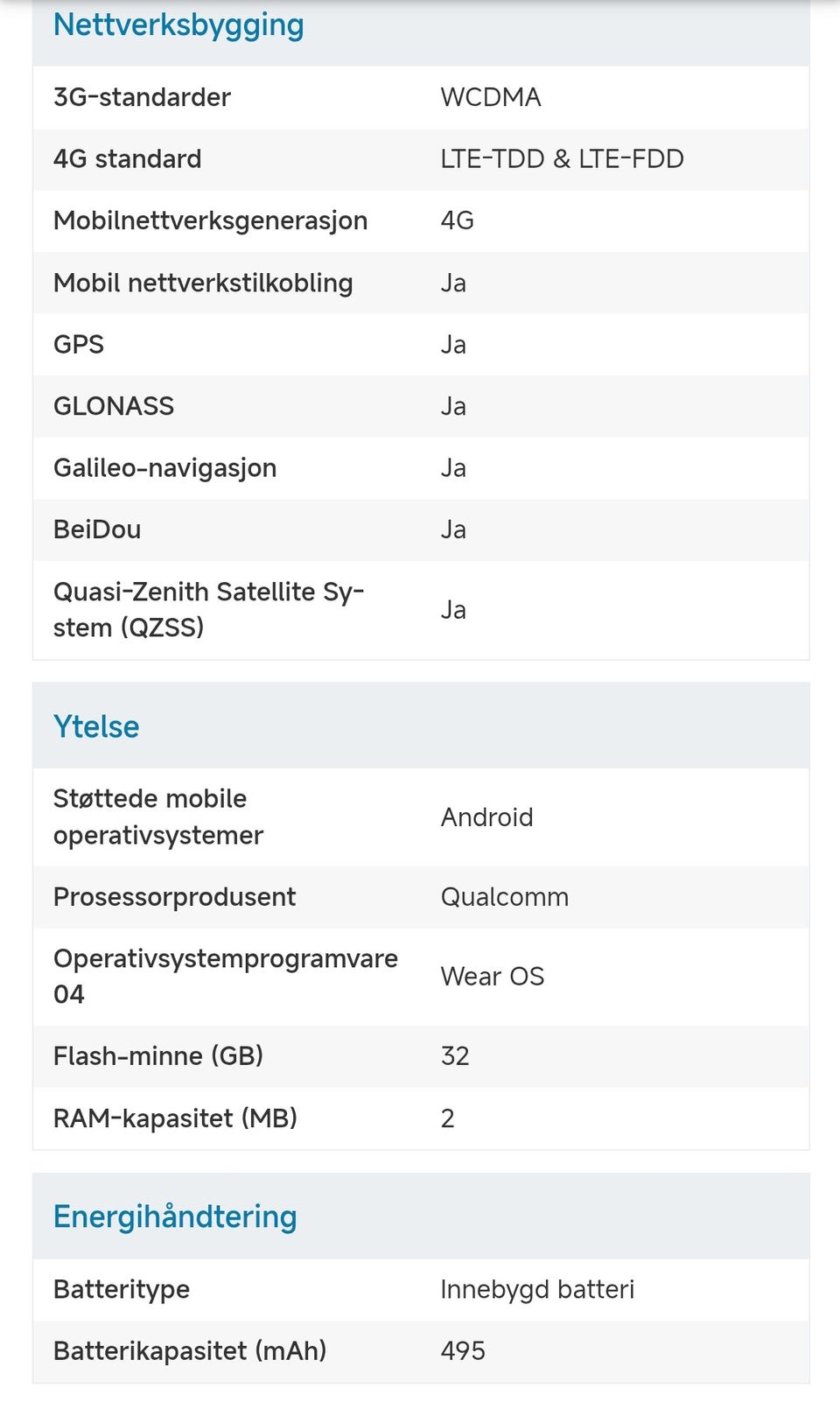Click the 495 battery capacity value

[x=463, y=1351]
